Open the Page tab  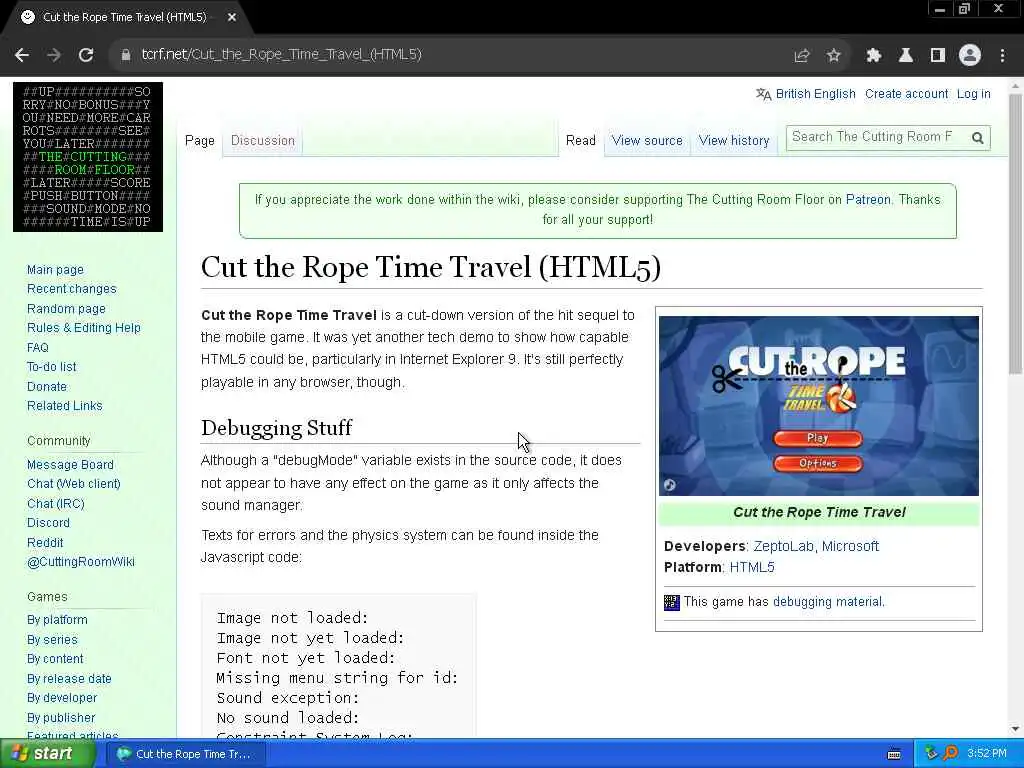(x=200, y=140)
